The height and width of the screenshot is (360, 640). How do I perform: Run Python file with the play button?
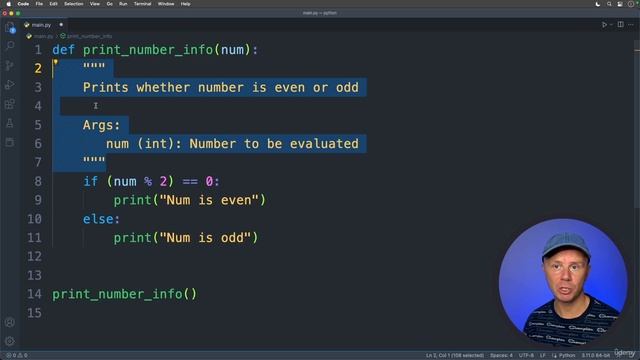point(604,25)
